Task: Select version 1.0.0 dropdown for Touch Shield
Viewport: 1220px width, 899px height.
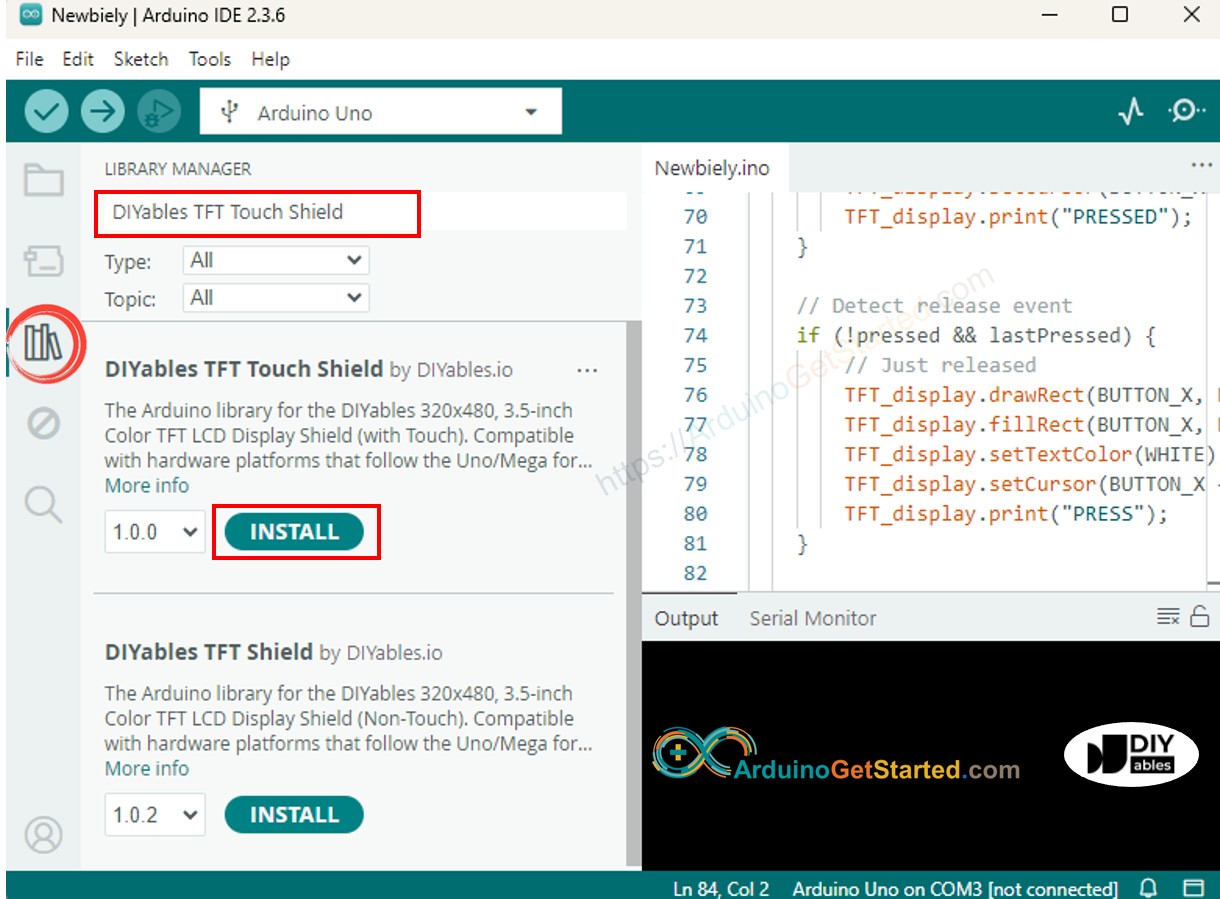Action: pos(155,532)
